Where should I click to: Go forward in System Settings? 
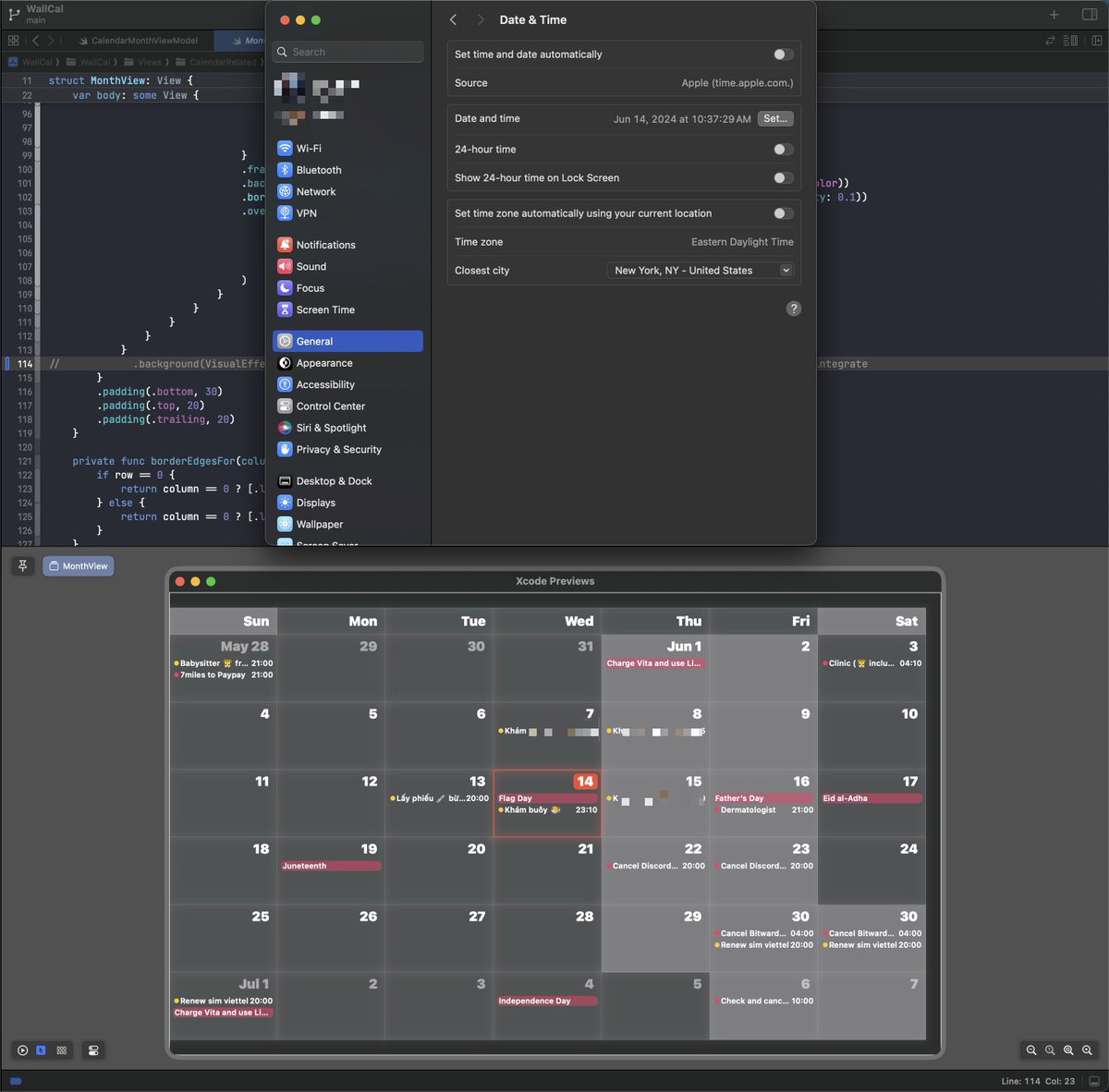click(481, 19)
